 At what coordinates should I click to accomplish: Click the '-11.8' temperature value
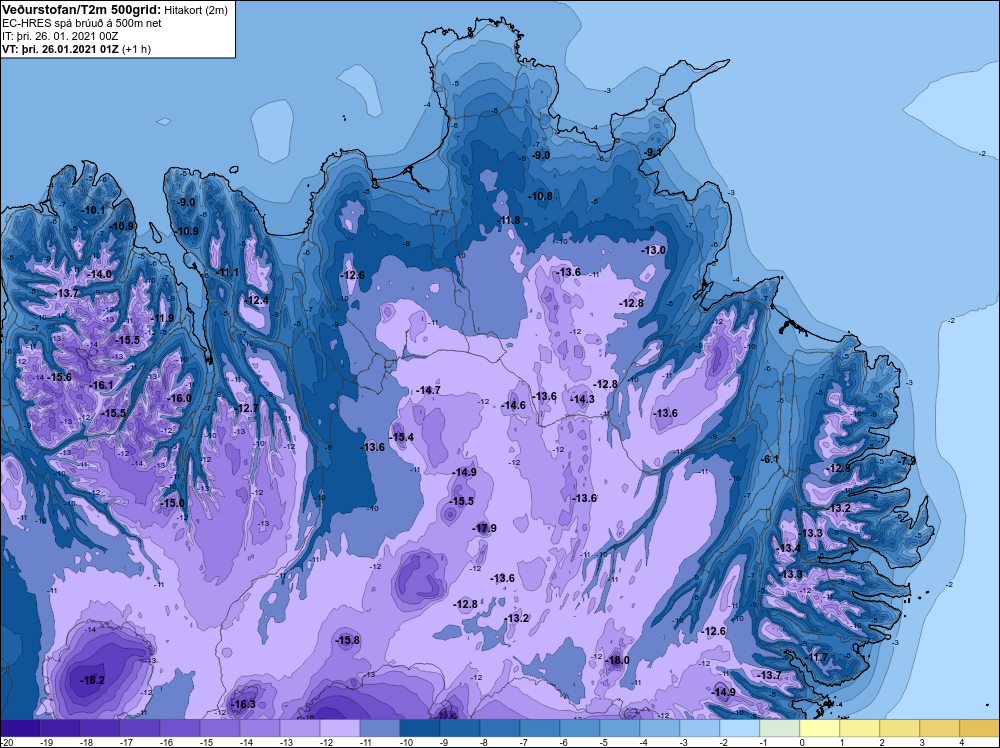508,220
